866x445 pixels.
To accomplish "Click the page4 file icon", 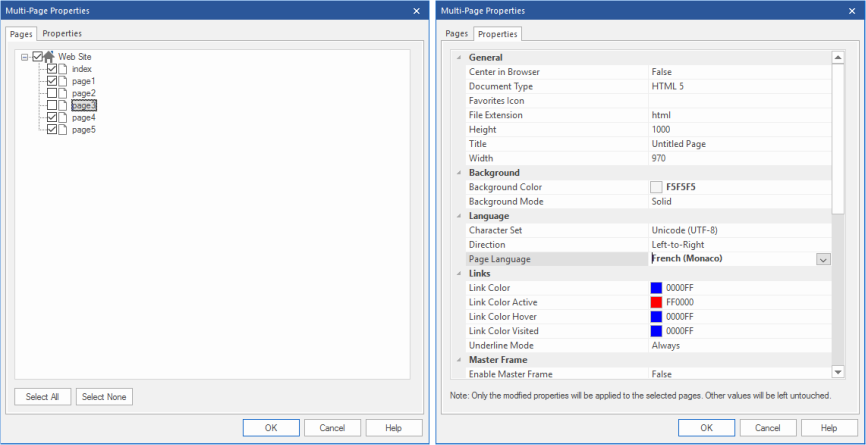I will tap(62, 118).
